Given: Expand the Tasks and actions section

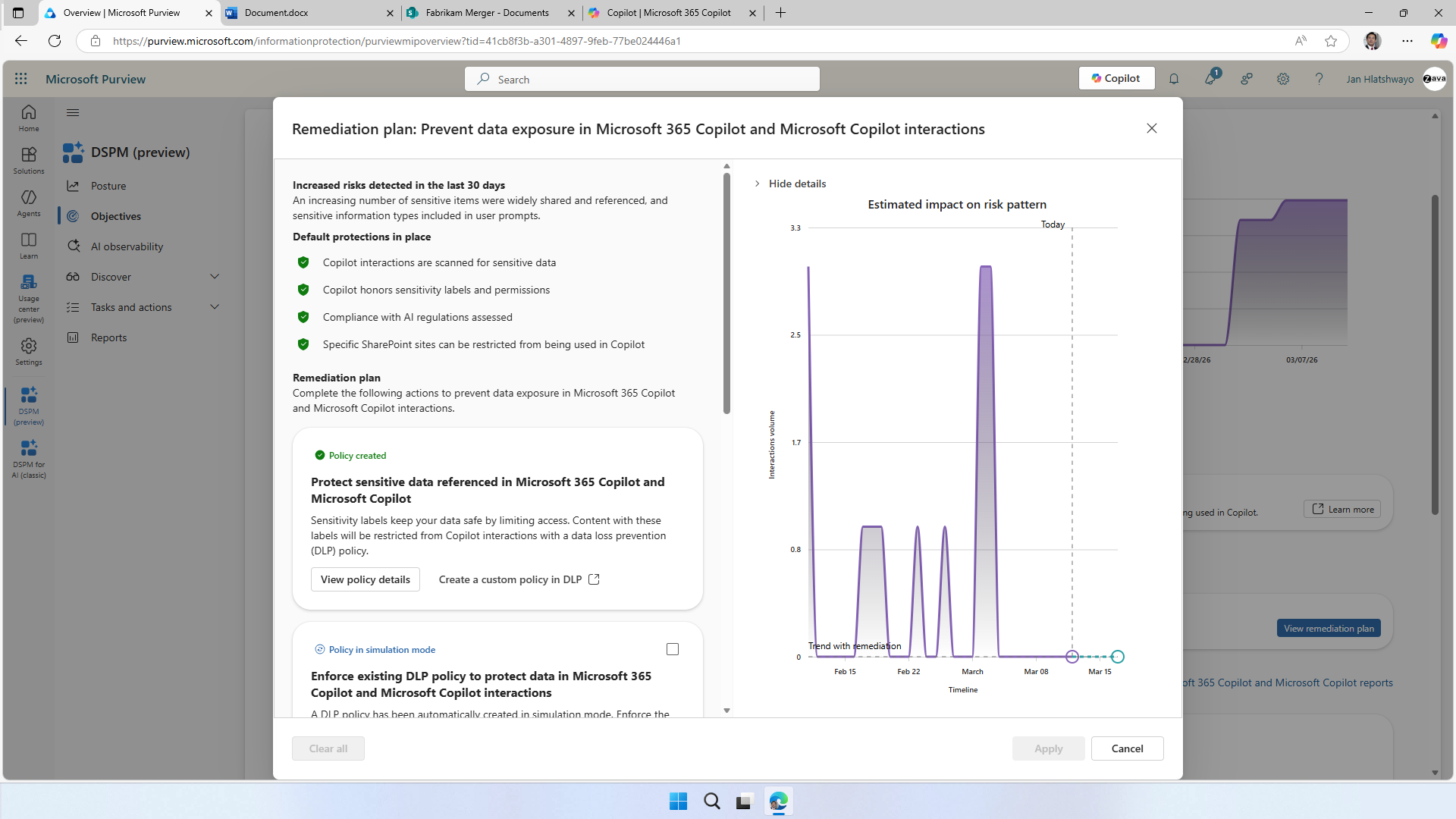Looking at the screenshot, I should [215, 307].
